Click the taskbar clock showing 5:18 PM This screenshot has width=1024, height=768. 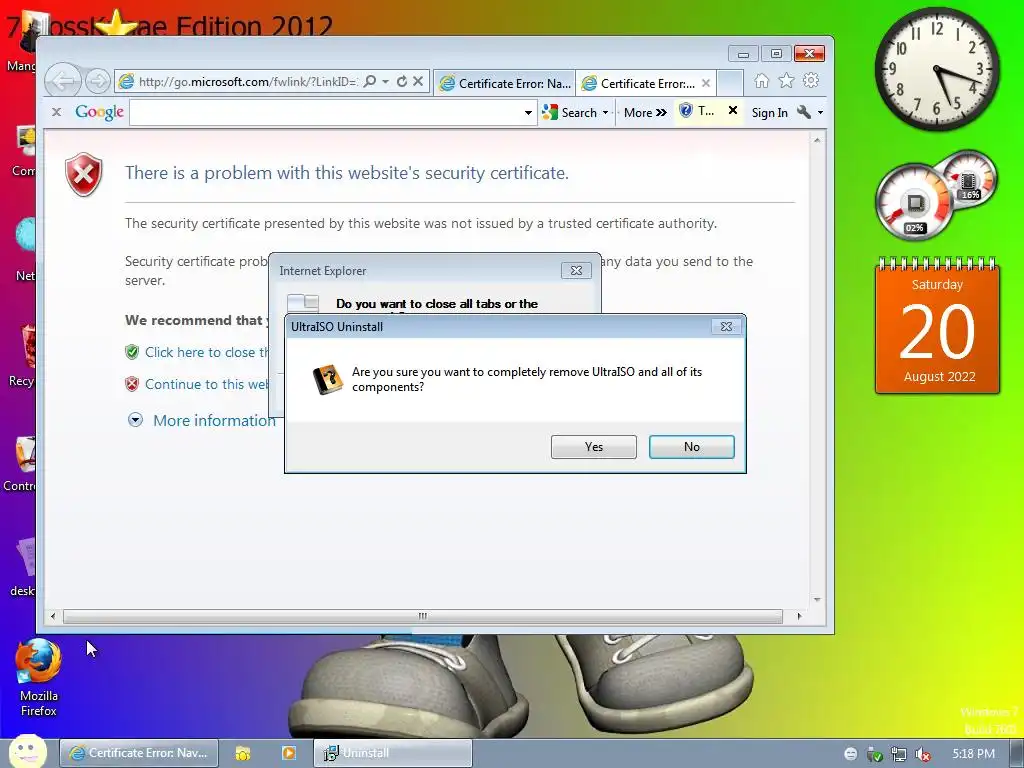(x=973, y=754)
